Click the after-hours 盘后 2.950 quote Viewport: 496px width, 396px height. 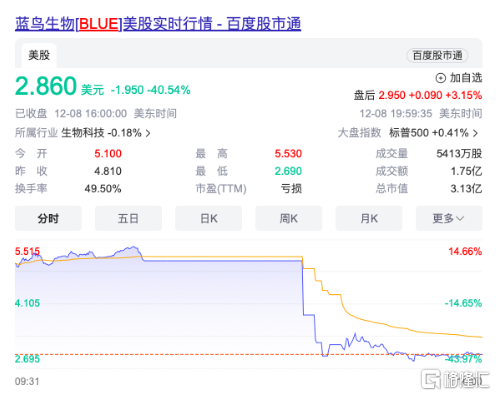[x=418, y=95]
